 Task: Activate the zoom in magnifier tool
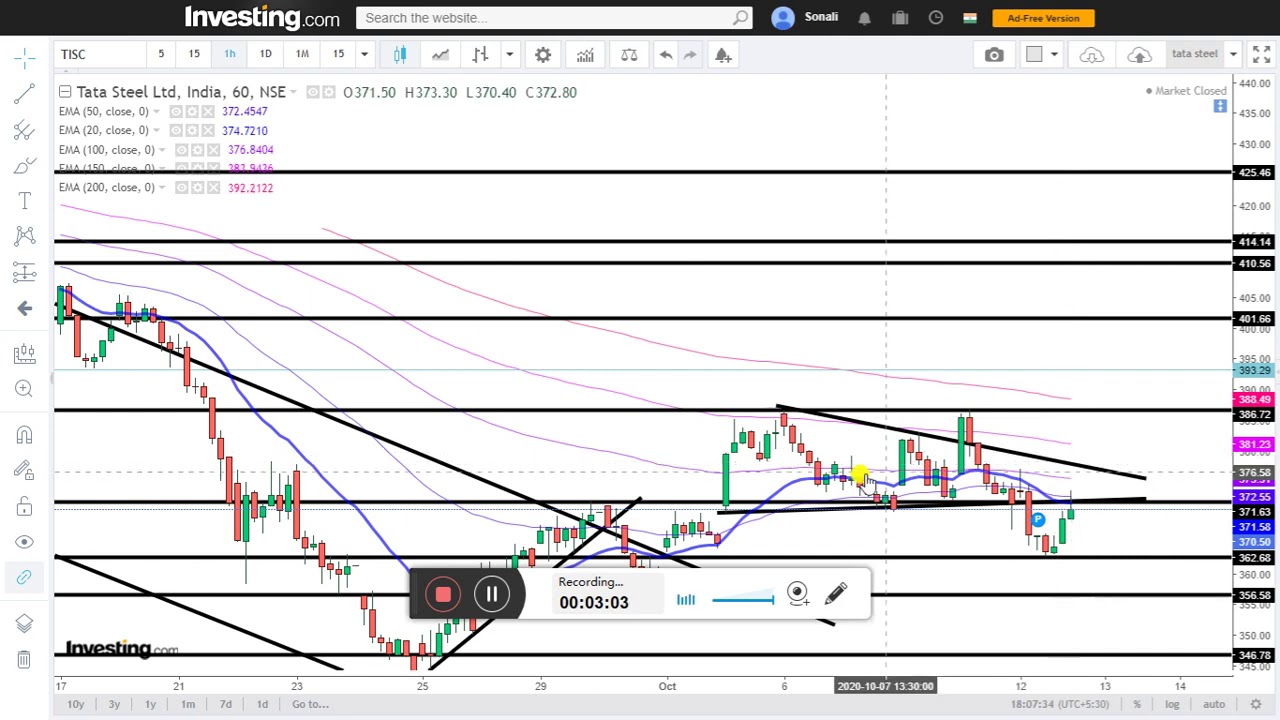coord(25,388)
